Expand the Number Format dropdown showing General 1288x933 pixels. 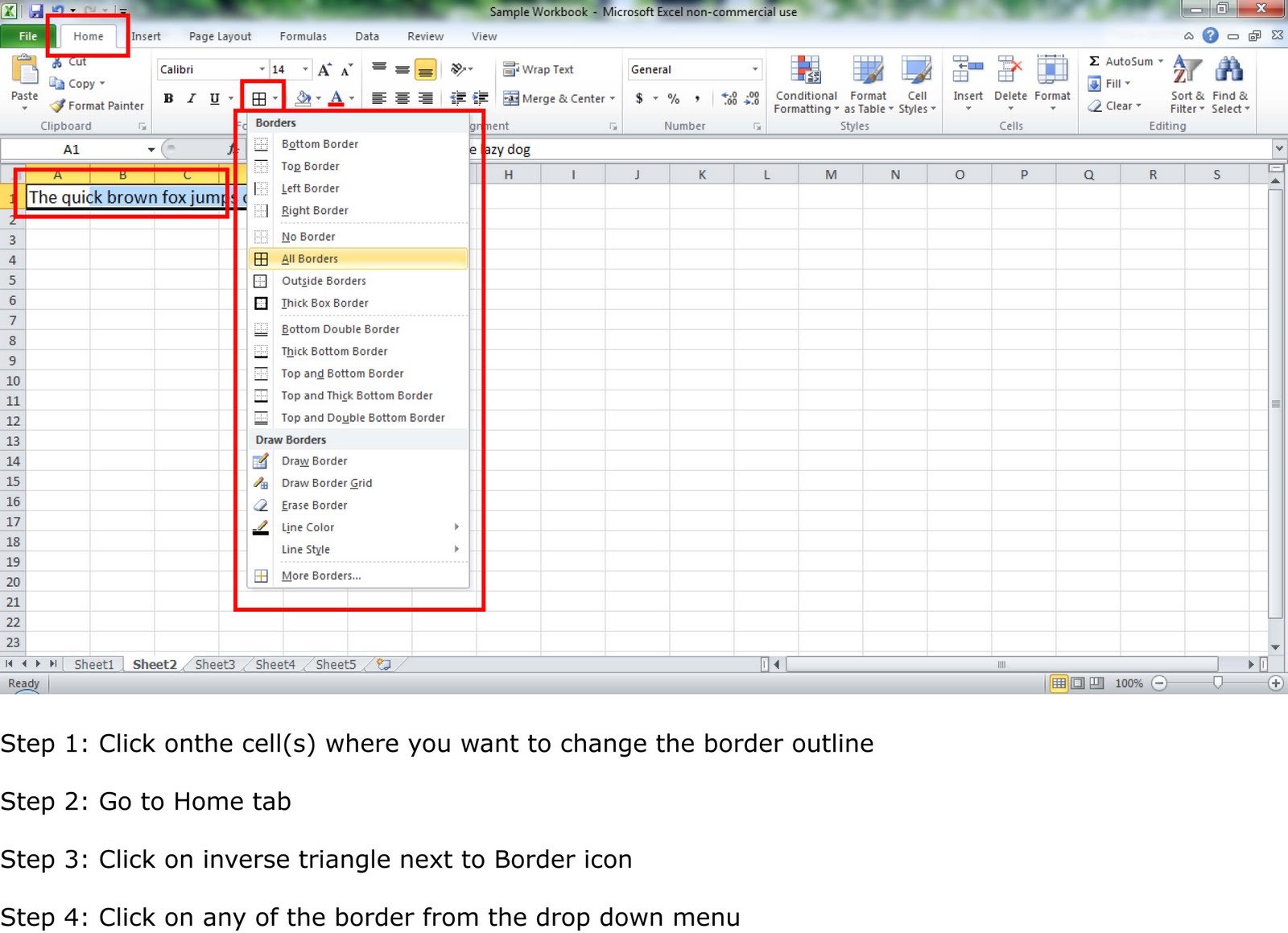754,69
